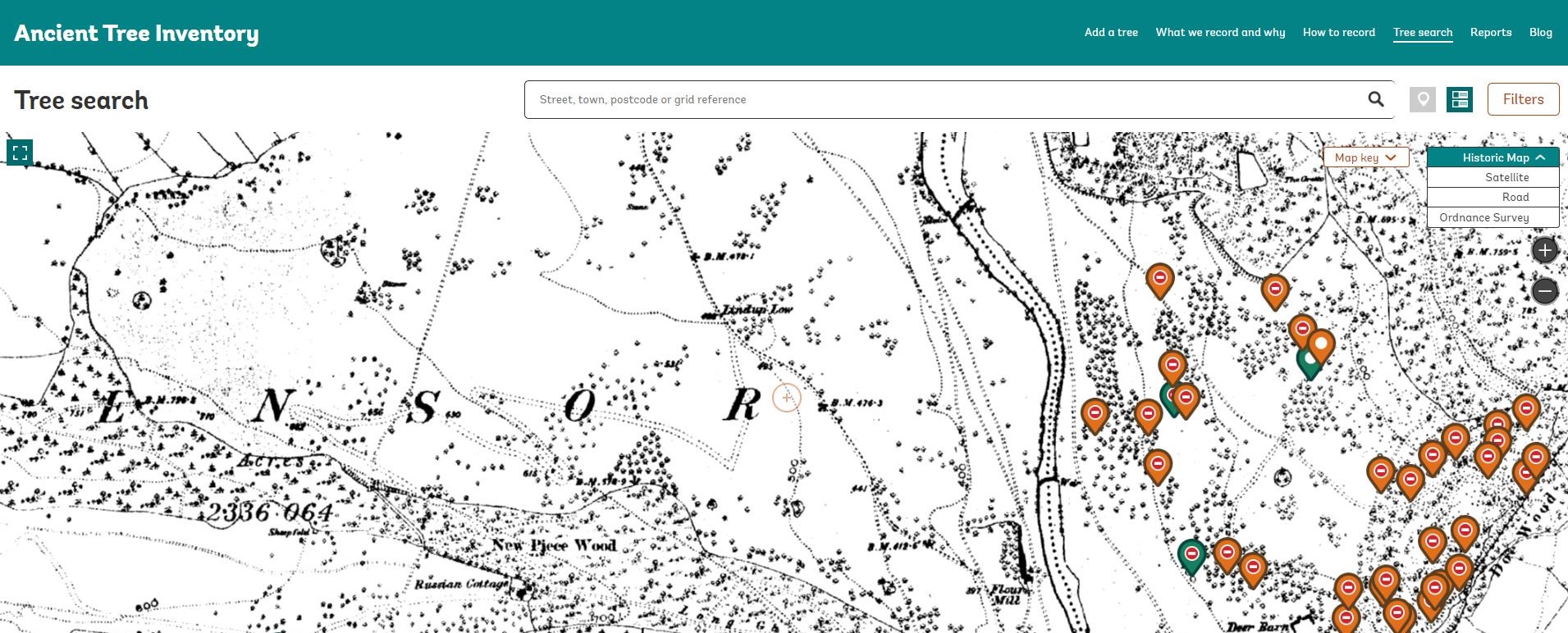1568x633 pixels.
Task: Select the Satellite map layer
Action: [x=1506, y=177]
